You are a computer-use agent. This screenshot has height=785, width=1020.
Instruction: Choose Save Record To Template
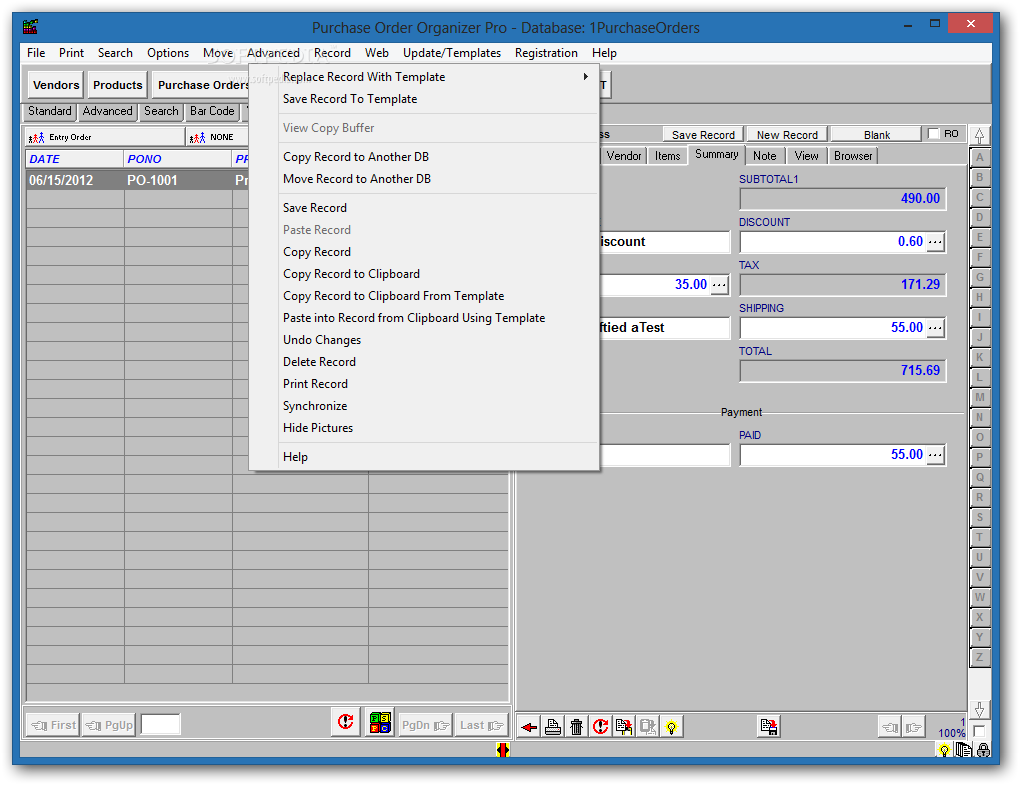[423, 99]
